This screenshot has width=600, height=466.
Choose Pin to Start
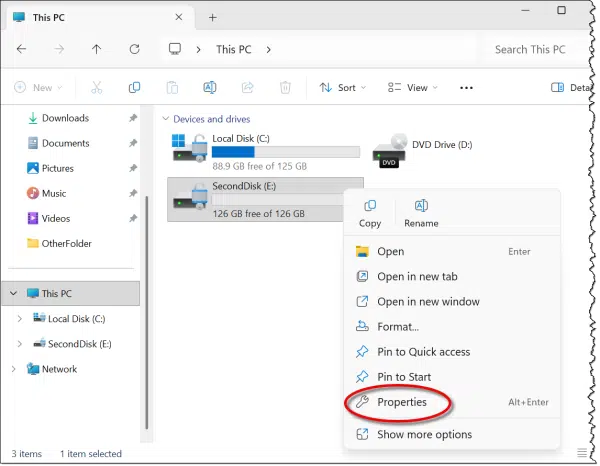click(x=452, y=377)
